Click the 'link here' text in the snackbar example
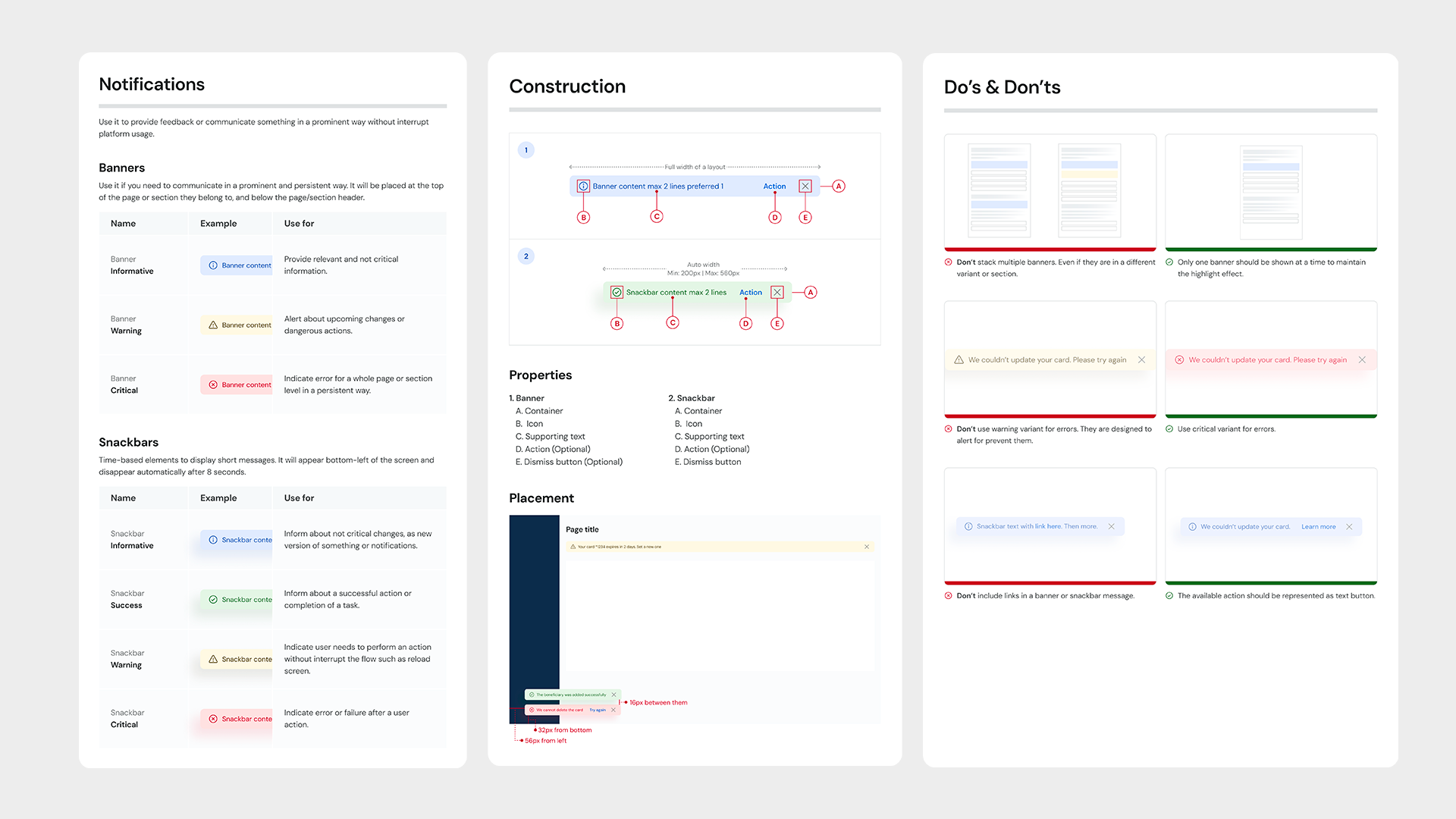This screenshot has width=1456, height=819. coord(1048,526)
